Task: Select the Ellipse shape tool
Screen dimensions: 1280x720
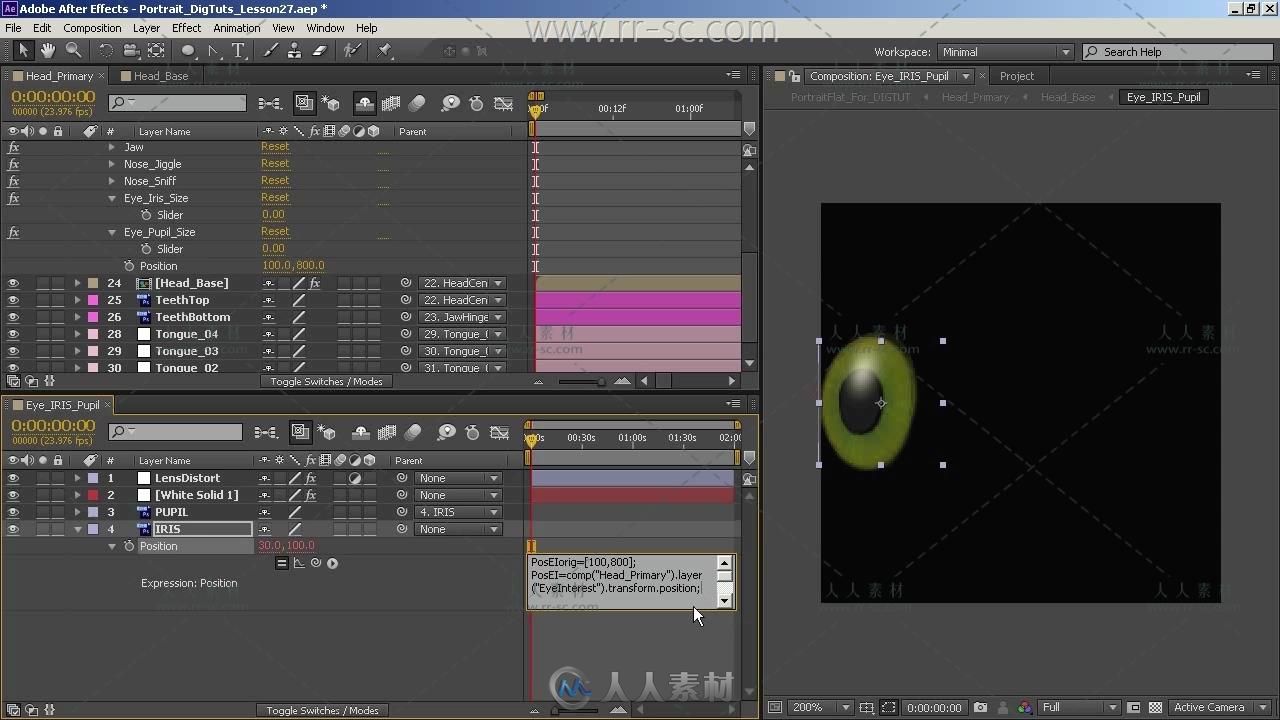Action: tap(188, 51)
